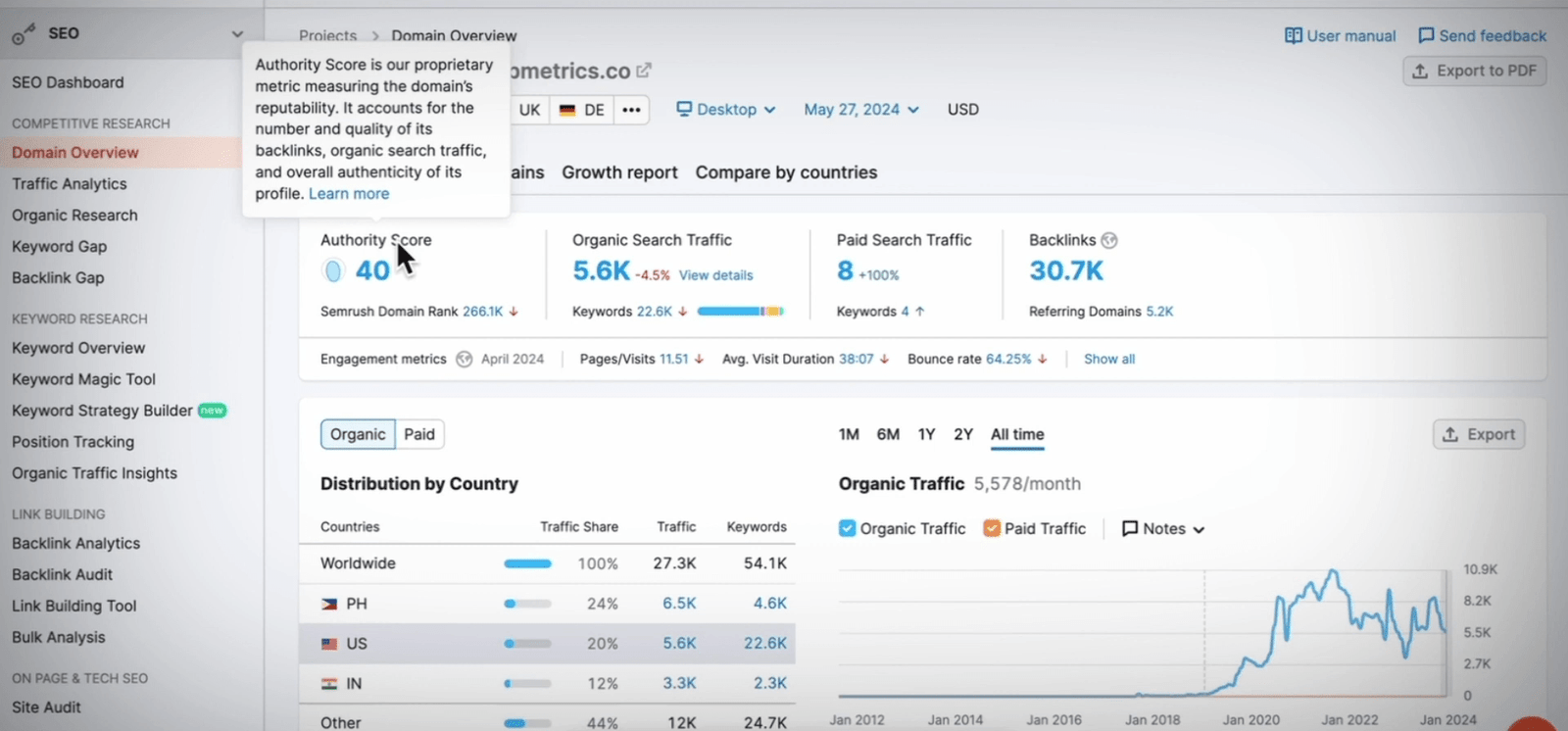Open Backlink Audit

[62, 575]
